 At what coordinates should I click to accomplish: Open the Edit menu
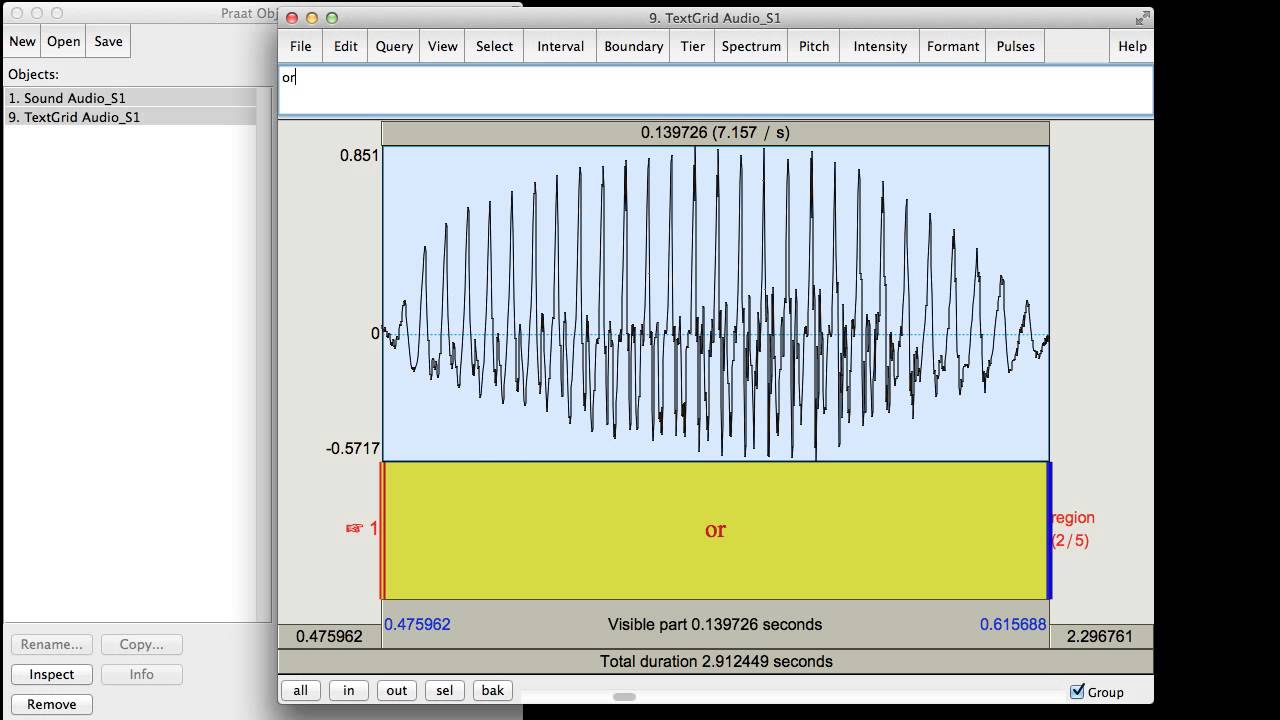click(x=345, y=46)
